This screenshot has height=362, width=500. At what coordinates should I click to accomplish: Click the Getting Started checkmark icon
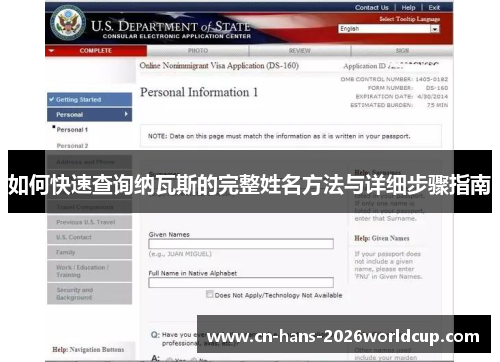(52, 99)
